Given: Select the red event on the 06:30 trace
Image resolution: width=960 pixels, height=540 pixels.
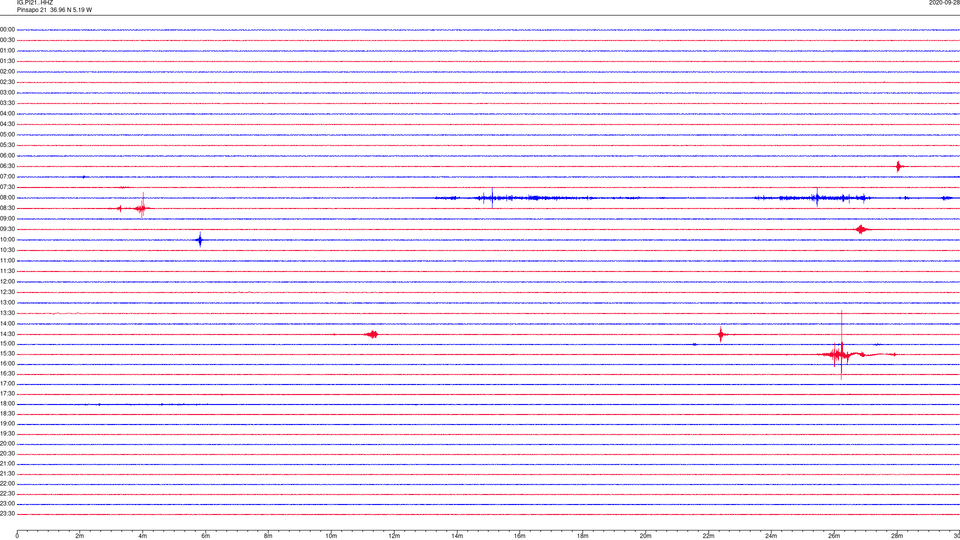Looking at the screenshot, I should pos(898,167).
